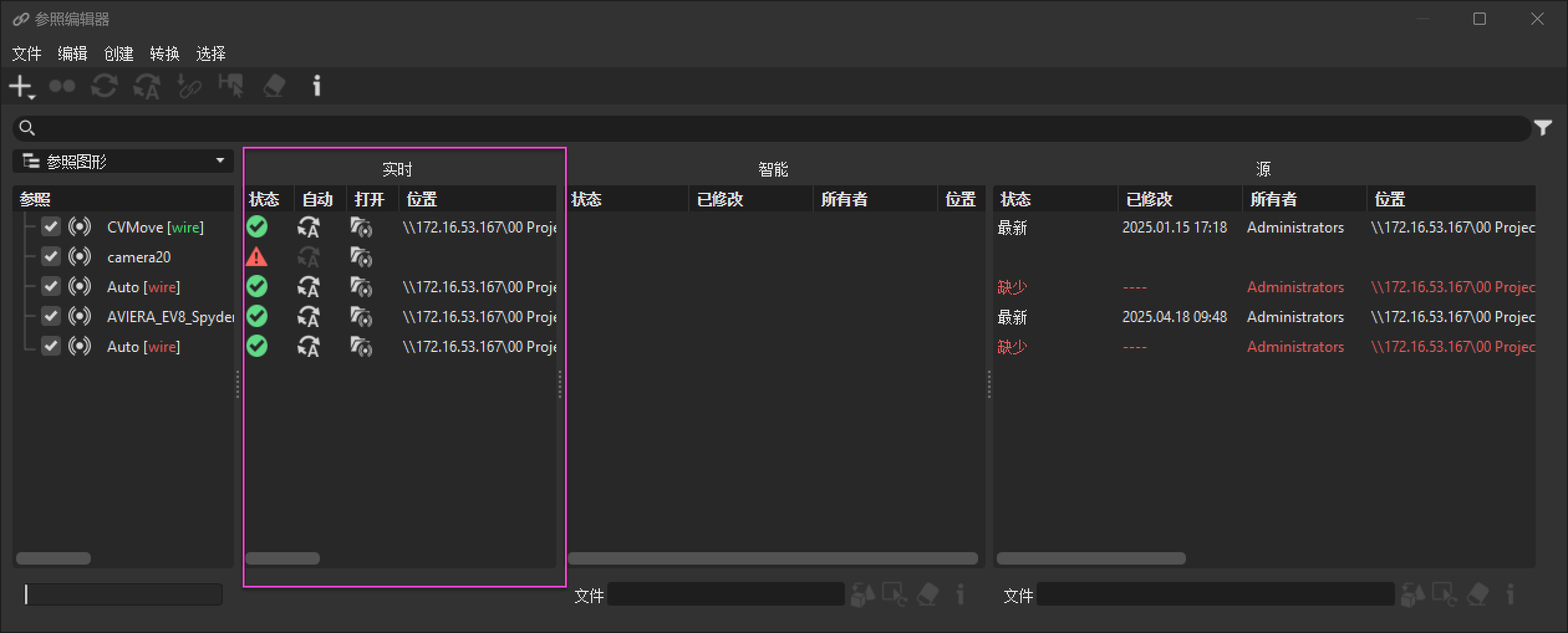The image size is (1568, 633).
Task: Click the 所有者 header under 源
Action: coord(1304,199)
